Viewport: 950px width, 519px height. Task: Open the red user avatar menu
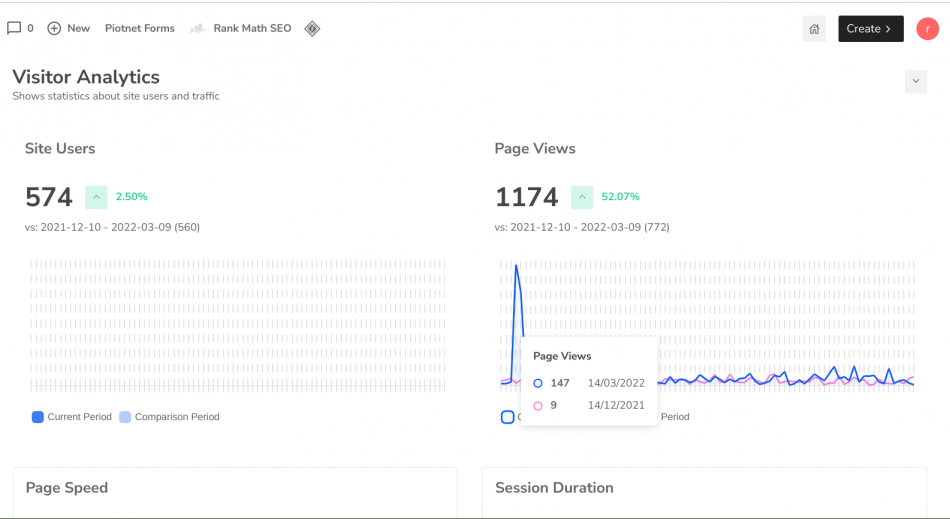click(x=927, y=29)
